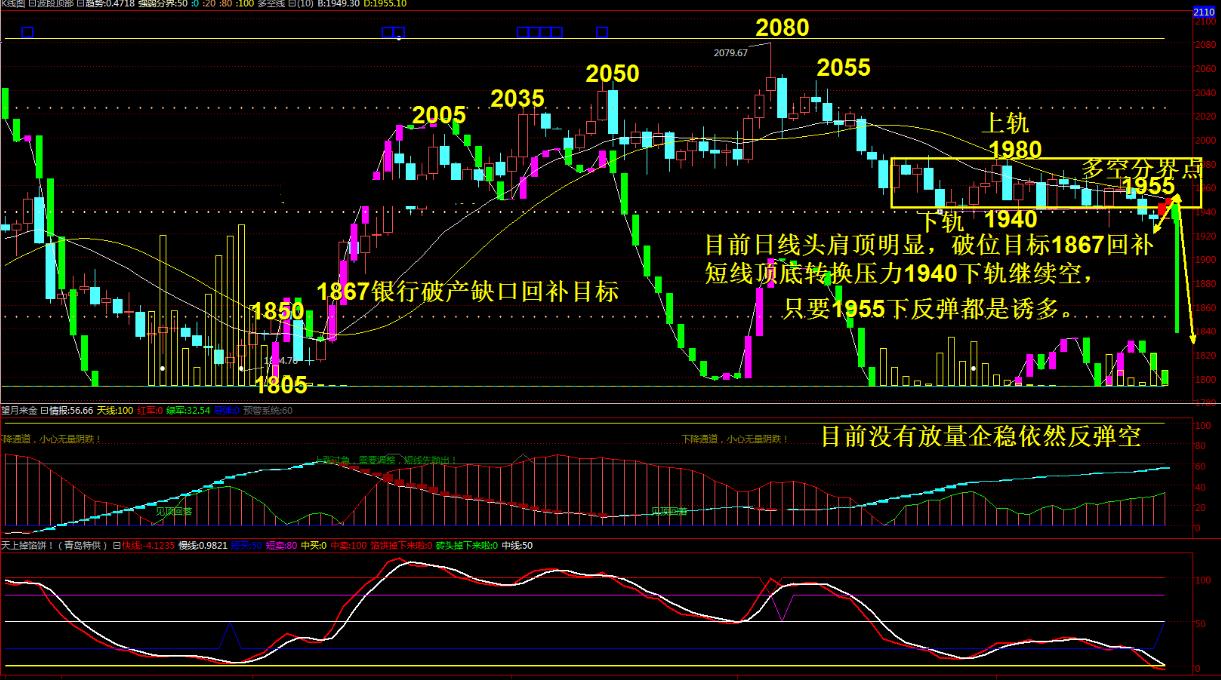The width and height of the screenshot is (1221, 680).
Task: Click the 红军:0 red label
Action: (151, 410)
